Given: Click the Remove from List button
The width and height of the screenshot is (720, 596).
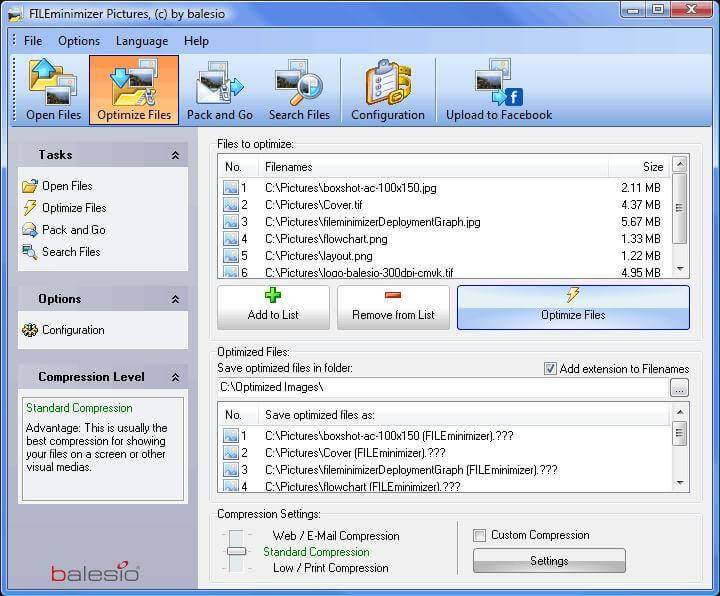Looking at the screenshot, I should (x=393, y=307).
